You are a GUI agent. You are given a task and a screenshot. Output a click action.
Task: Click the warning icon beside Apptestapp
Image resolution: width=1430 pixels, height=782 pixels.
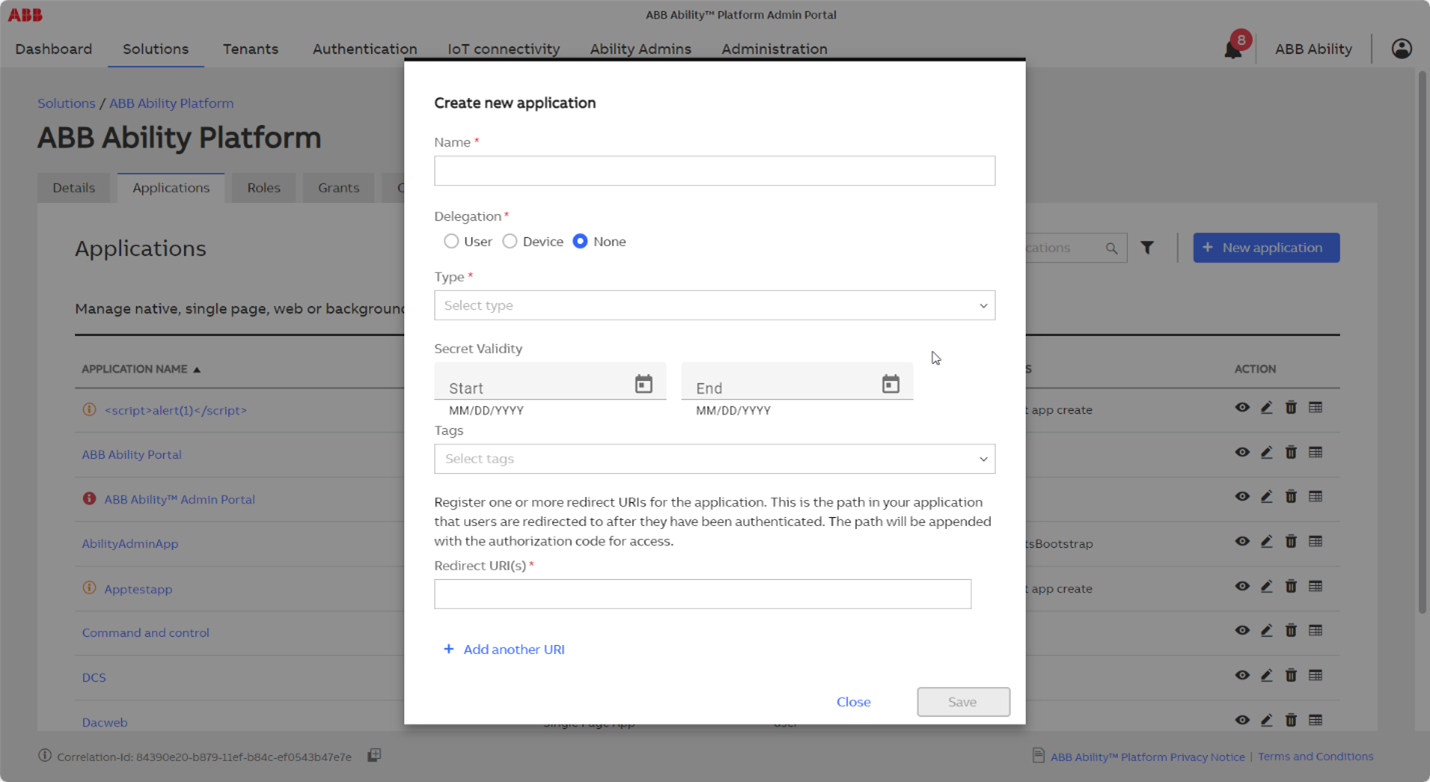click(89, 588)
